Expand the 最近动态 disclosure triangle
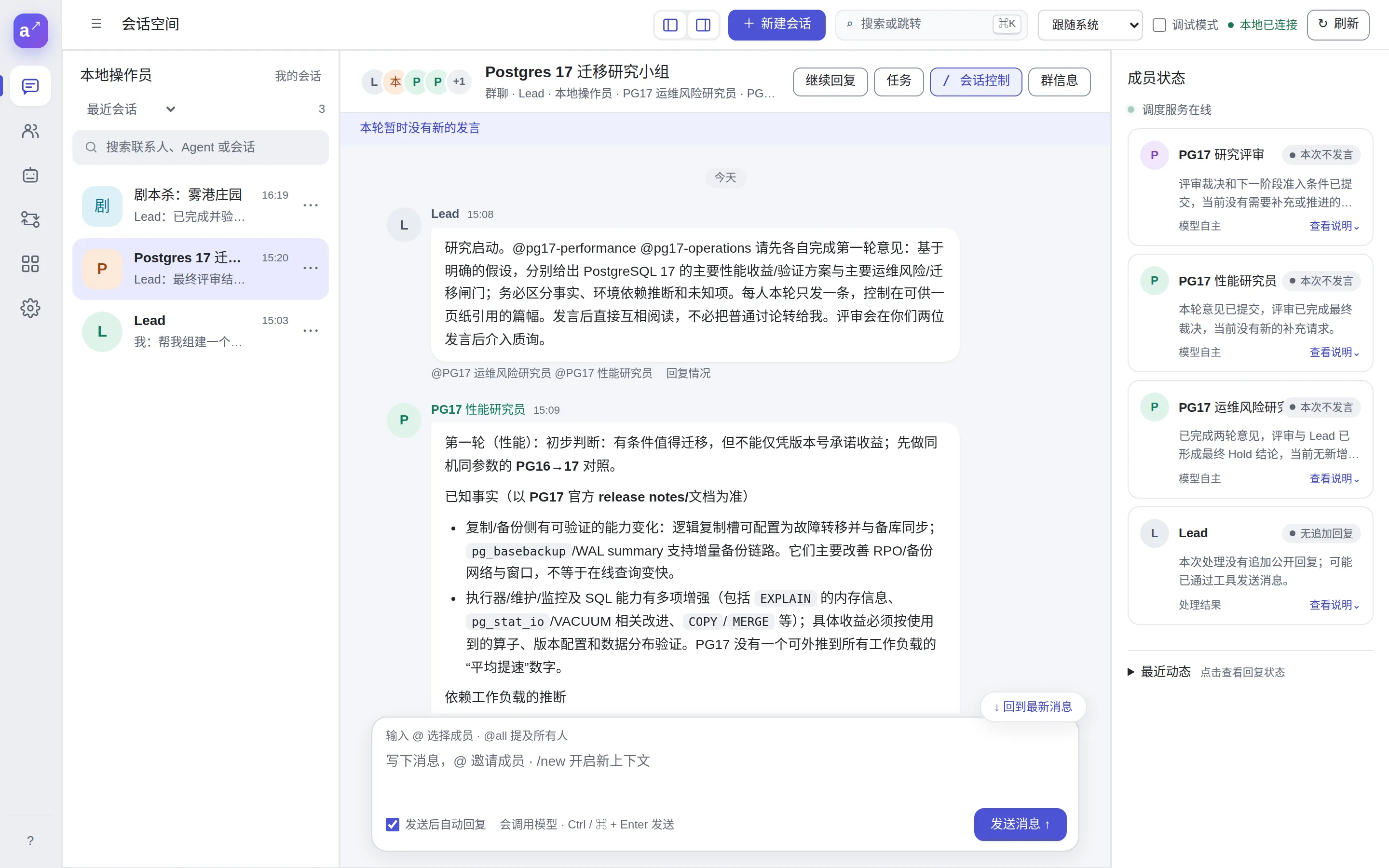 [1130, 672]
